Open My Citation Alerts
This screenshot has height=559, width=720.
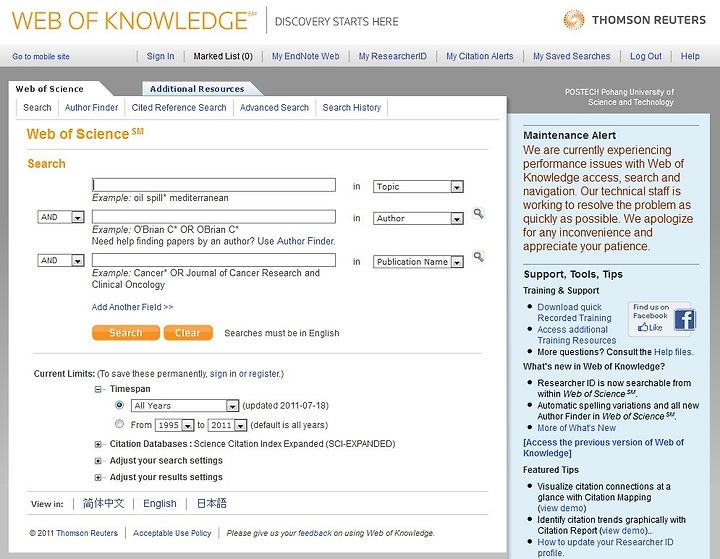[x=480, y=56]
